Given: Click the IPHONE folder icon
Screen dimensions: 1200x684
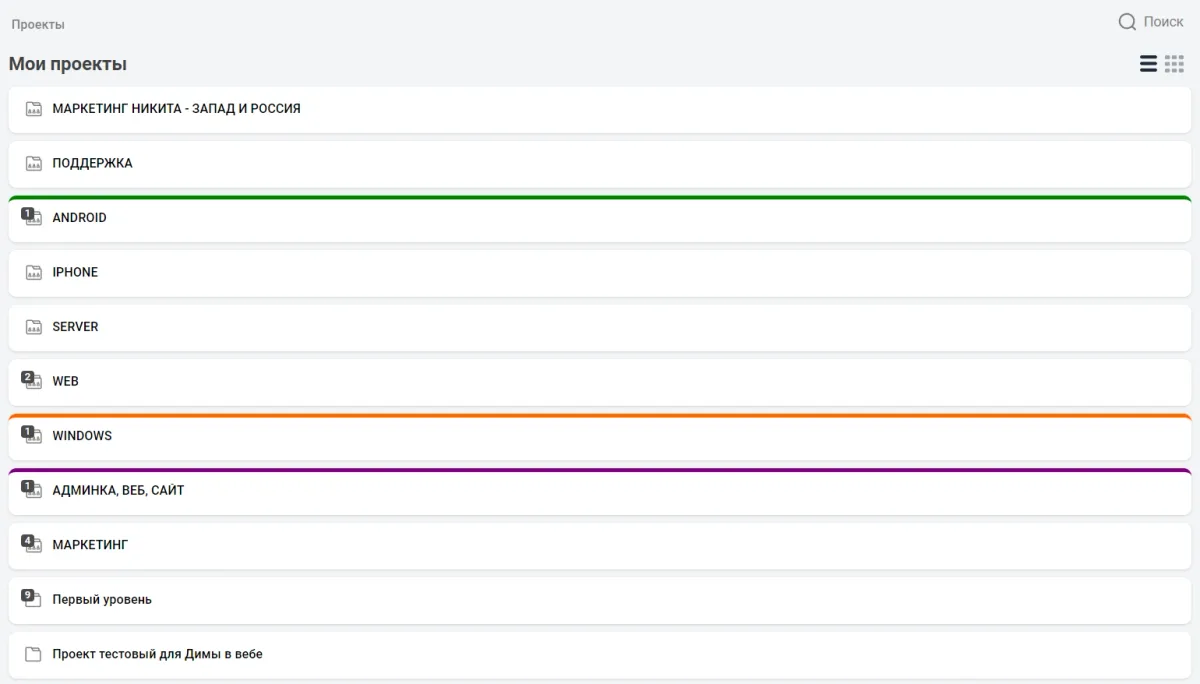Looking at the screenshot, I should (x=34, y=272).
